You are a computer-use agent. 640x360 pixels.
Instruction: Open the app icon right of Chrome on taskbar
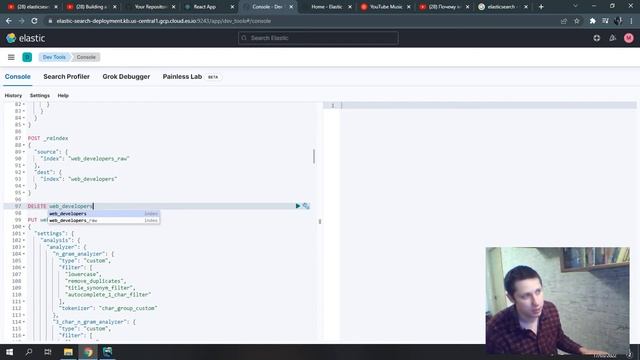[108, 351]
